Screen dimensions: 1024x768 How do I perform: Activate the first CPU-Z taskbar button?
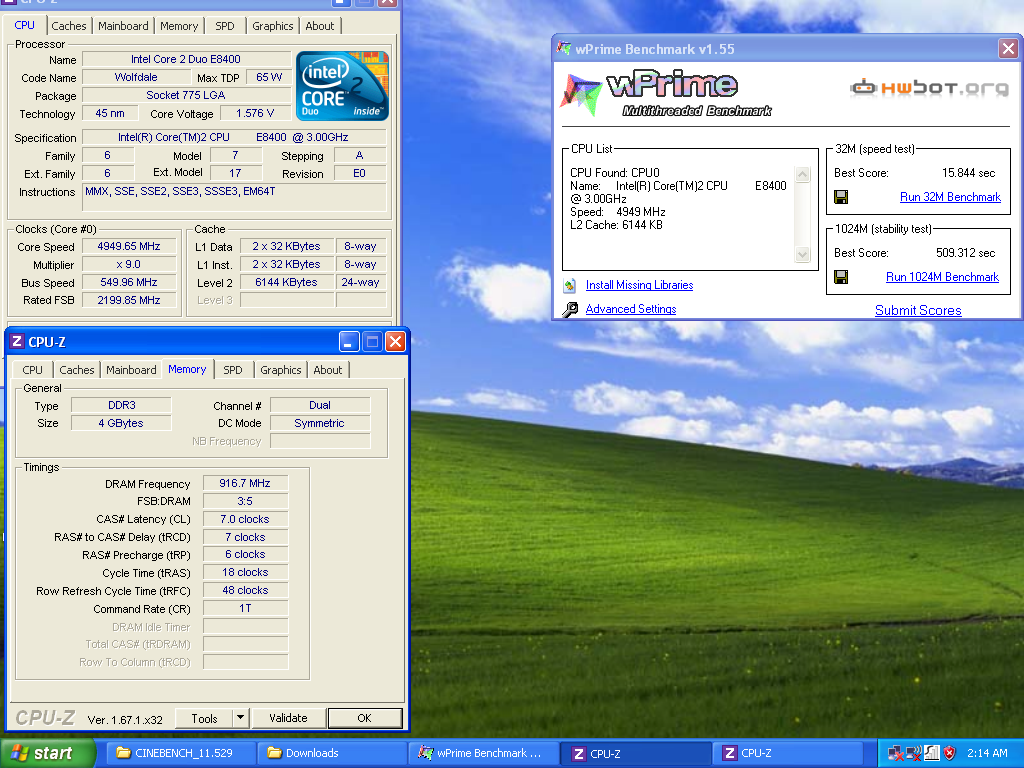click(x=636, y=754)
